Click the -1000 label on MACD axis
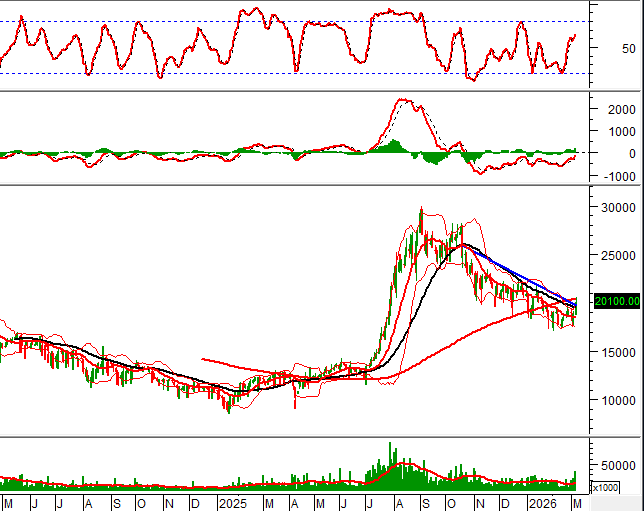 (616, 176)
